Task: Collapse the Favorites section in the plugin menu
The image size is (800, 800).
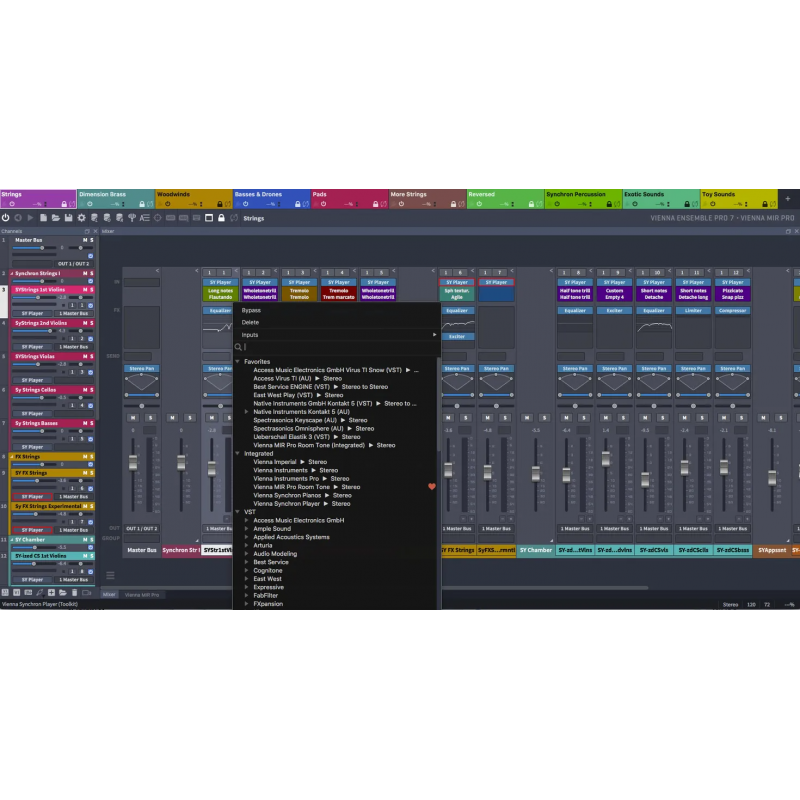Action: (x=240, y=360)
